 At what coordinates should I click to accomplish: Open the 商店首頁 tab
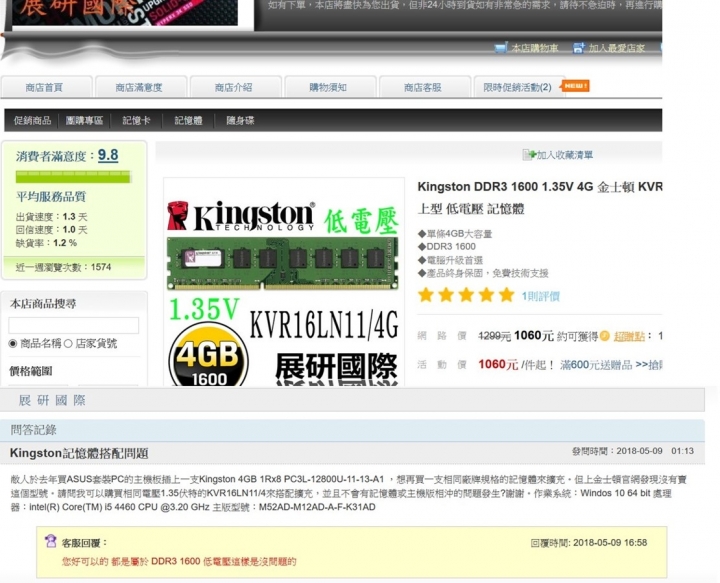[46, 87]
